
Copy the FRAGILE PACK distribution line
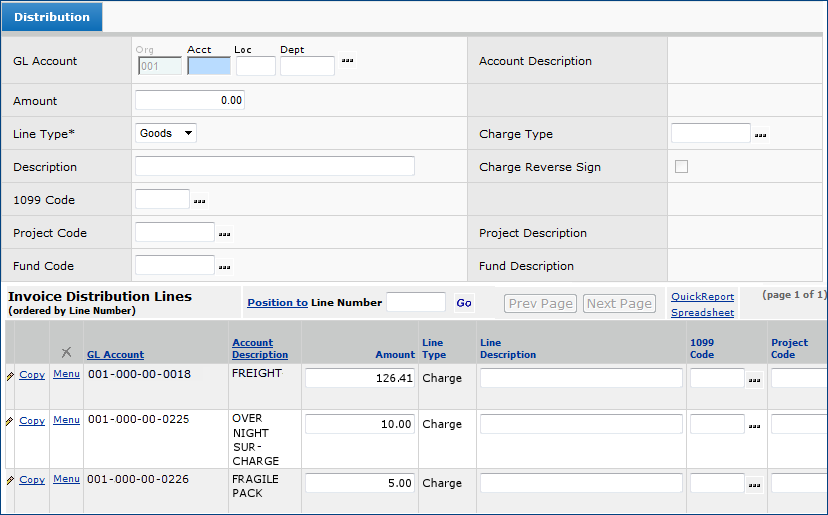click(x=32, y=480)
